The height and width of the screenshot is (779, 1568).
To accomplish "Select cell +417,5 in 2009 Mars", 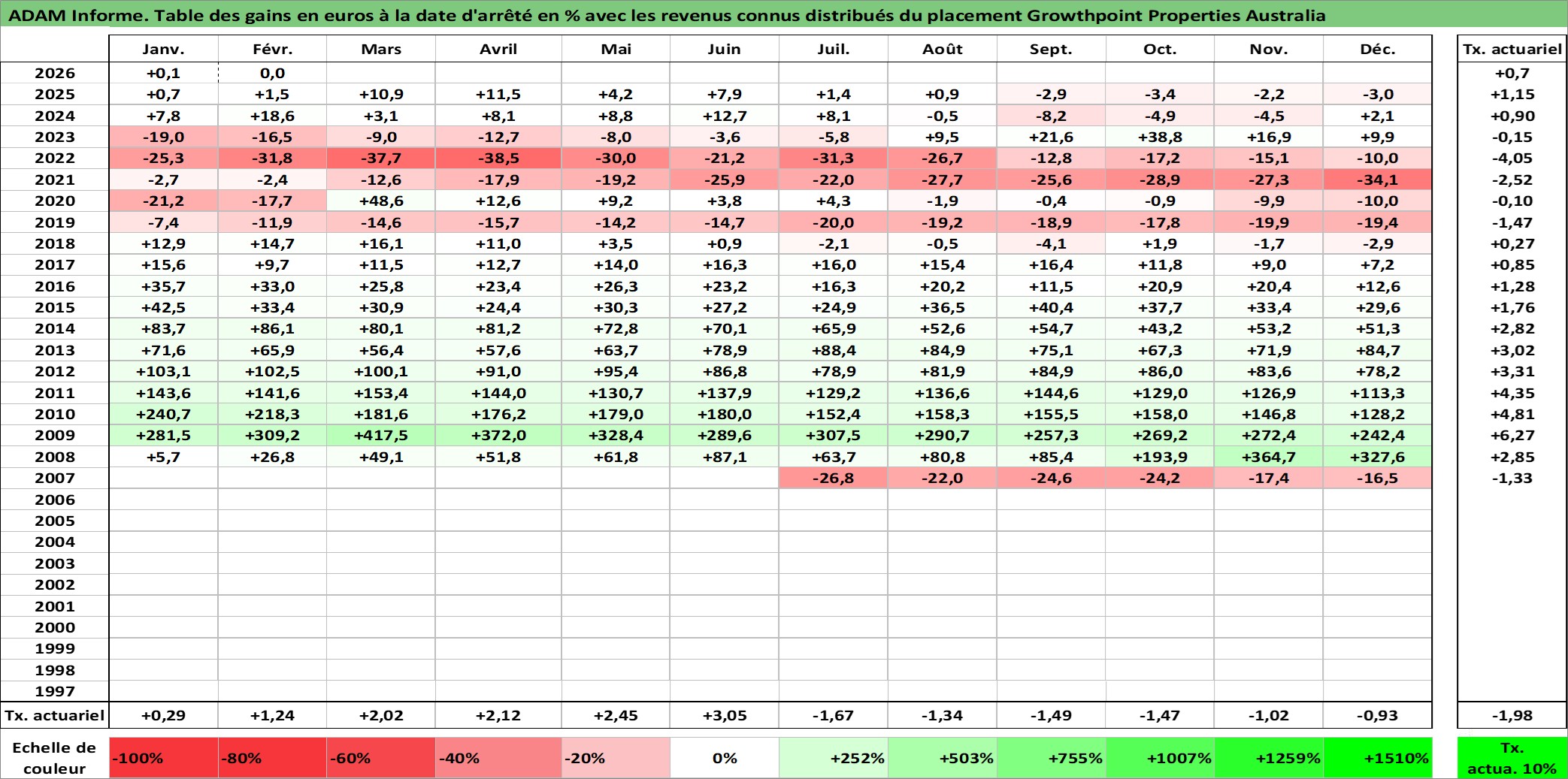I will click(381, 435).
